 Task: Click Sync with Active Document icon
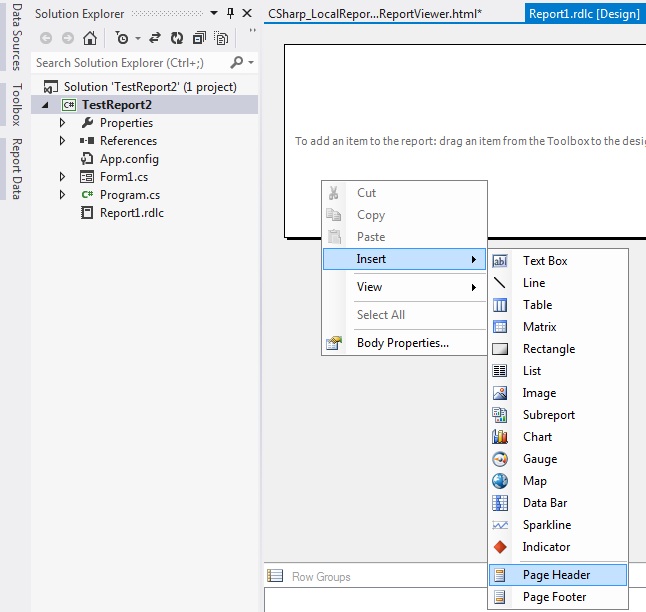click(155, 38)
